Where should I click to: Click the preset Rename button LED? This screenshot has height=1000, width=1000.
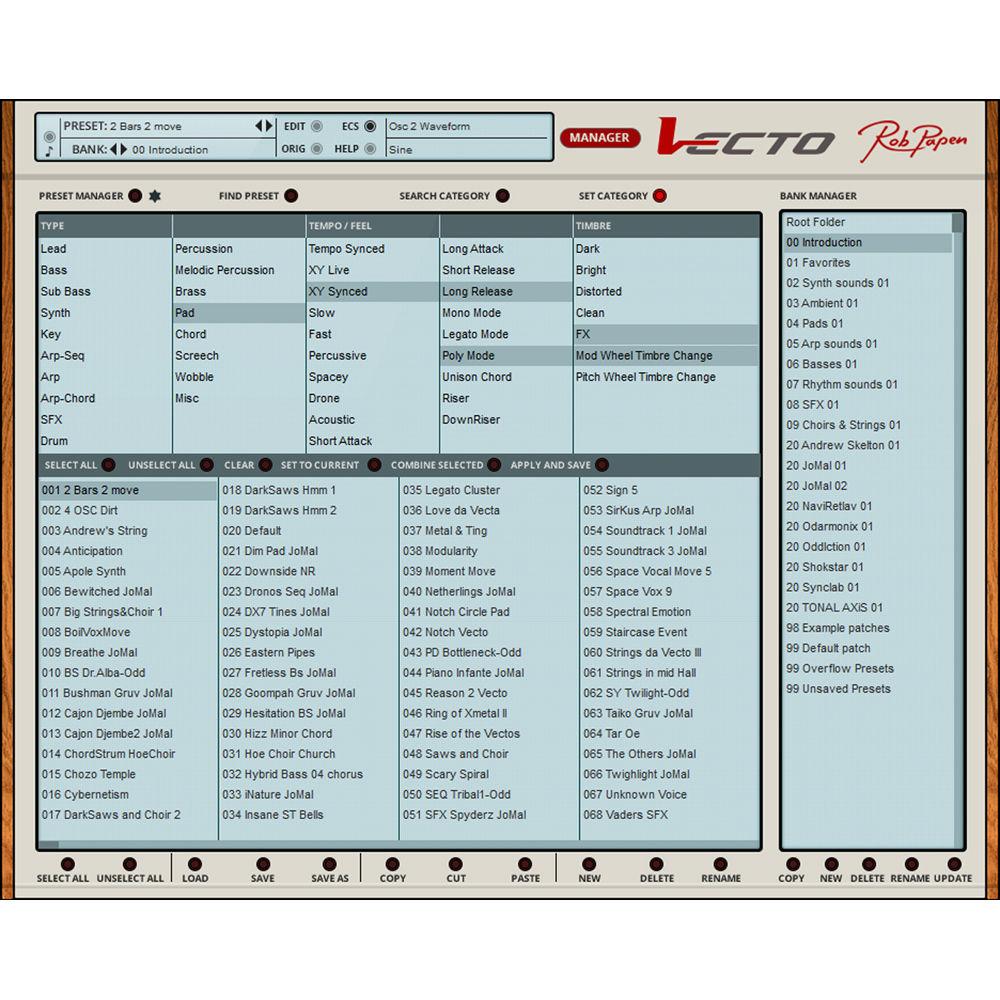coord(720,864)
